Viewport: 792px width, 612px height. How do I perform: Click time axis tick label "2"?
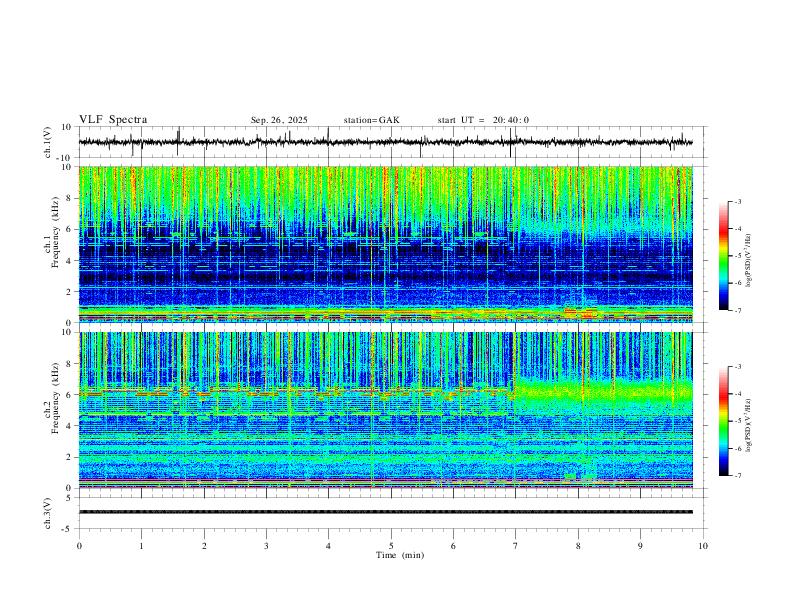(204, 546)
